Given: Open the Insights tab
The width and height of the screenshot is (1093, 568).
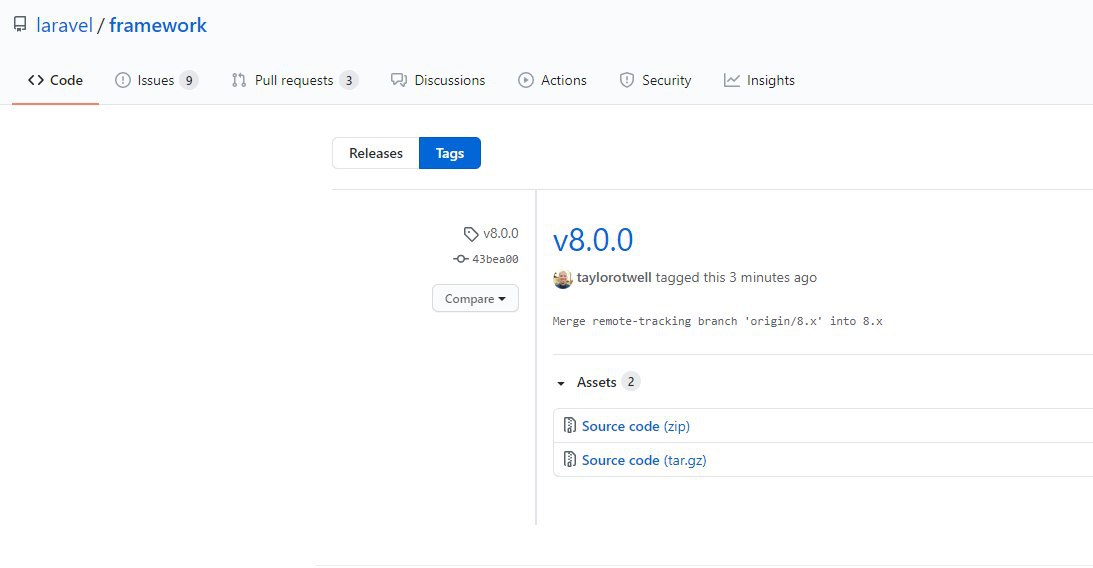Looking at the screenshot, I should 759,80.
